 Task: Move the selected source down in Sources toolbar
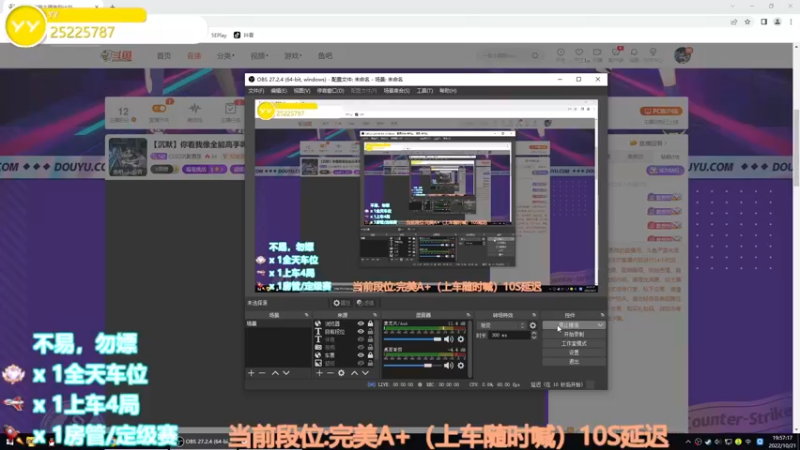[x=365, y=373]
